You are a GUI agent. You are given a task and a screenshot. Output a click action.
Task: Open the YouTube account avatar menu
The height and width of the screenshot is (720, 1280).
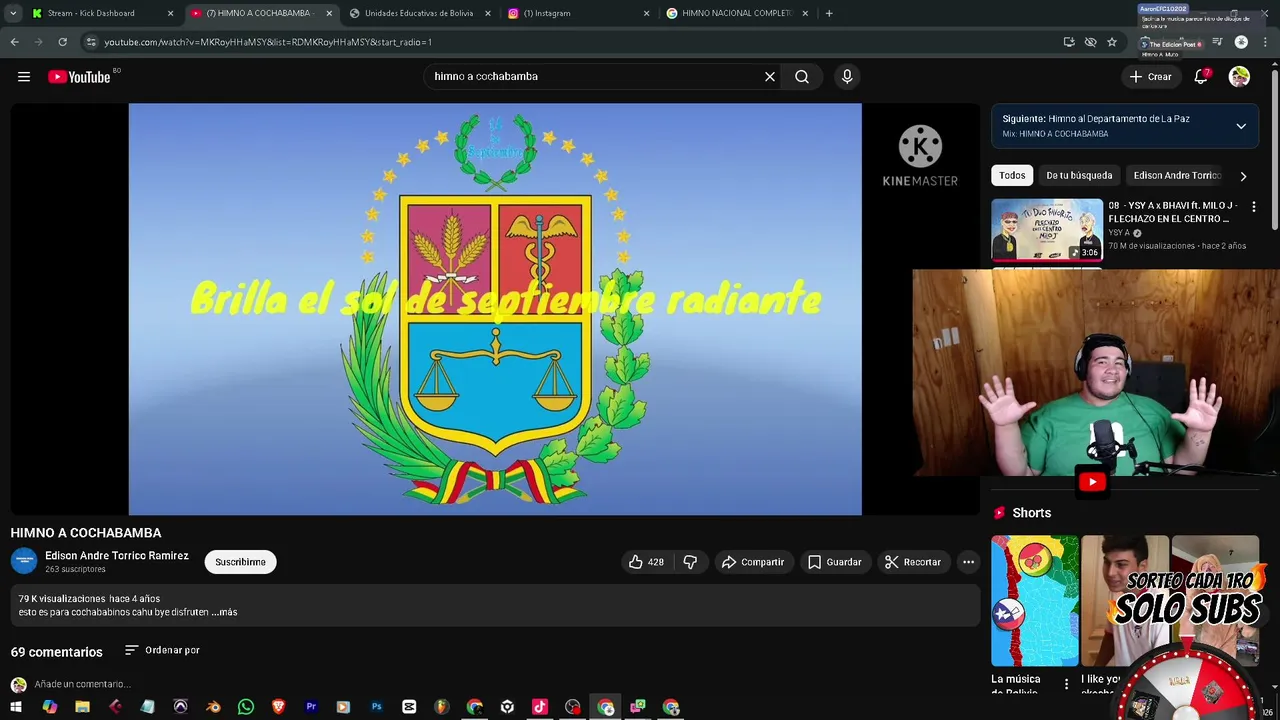(1239, 77)
